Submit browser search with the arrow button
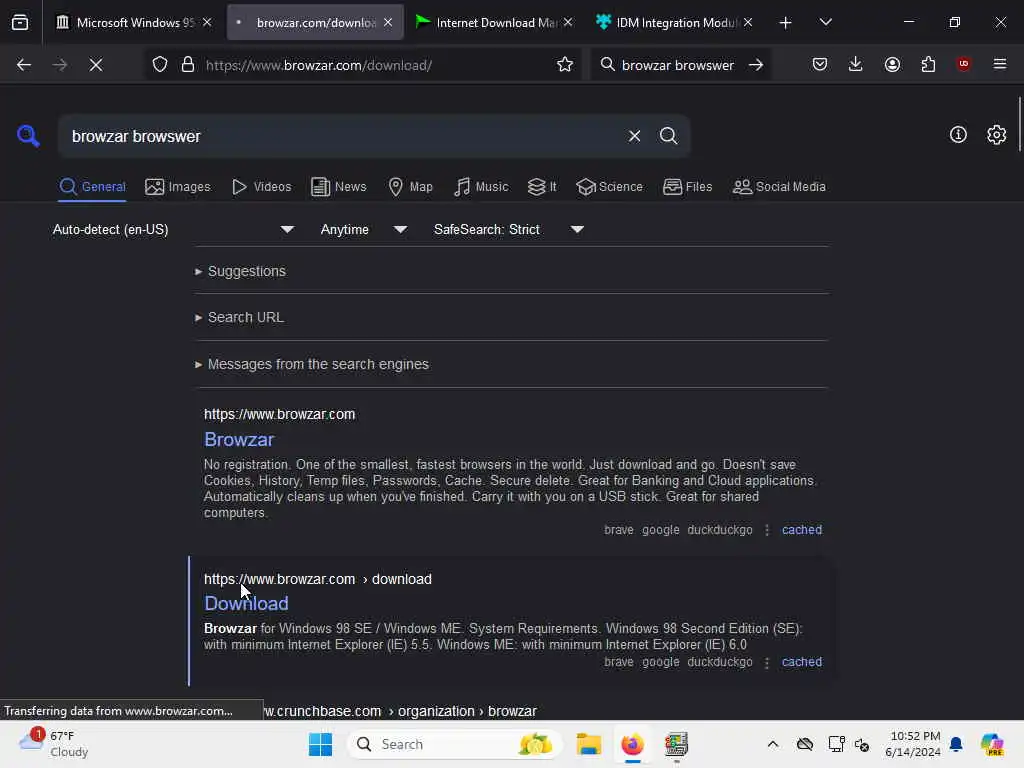 756,65
